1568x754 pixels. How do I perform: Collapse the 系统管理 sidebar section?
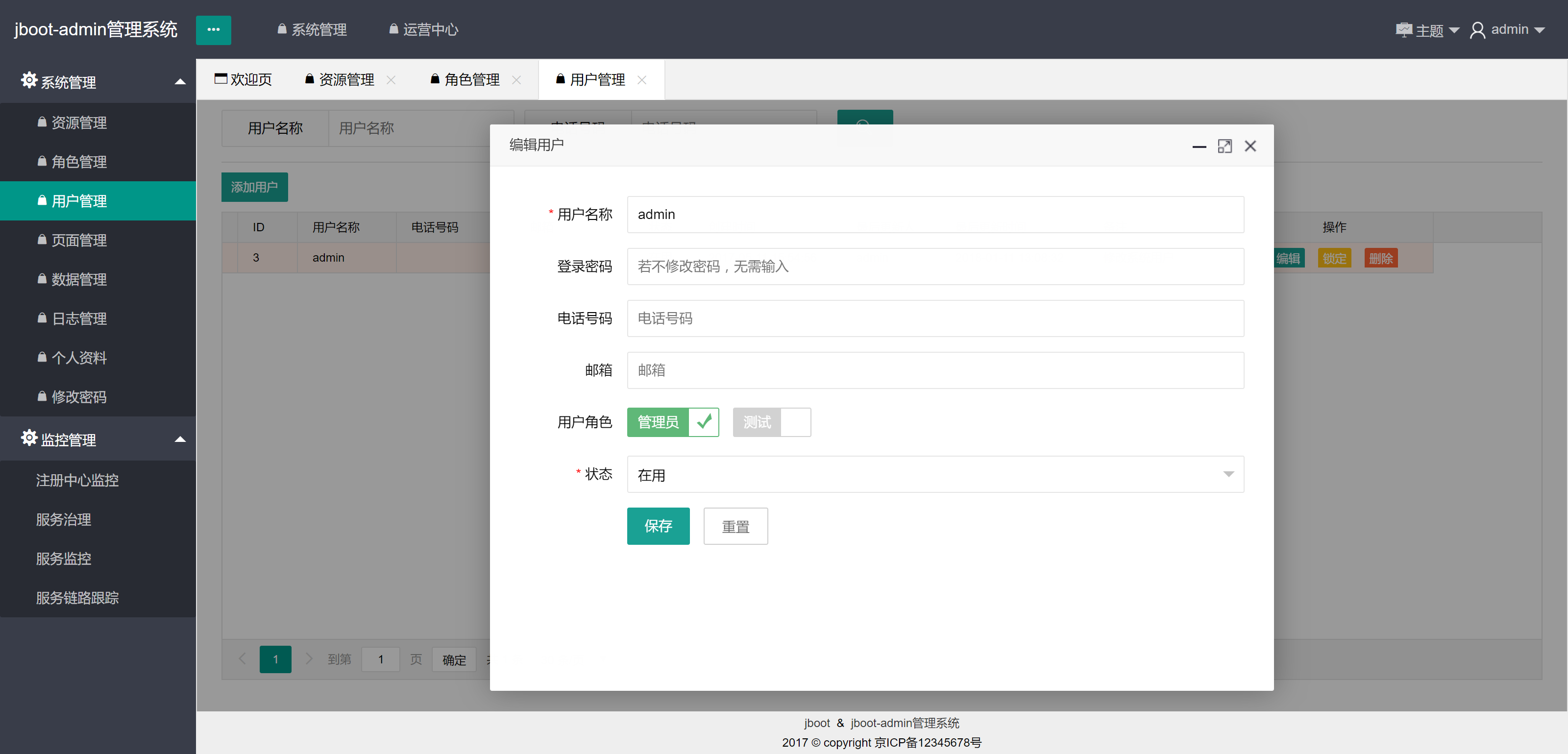[179, 81]
